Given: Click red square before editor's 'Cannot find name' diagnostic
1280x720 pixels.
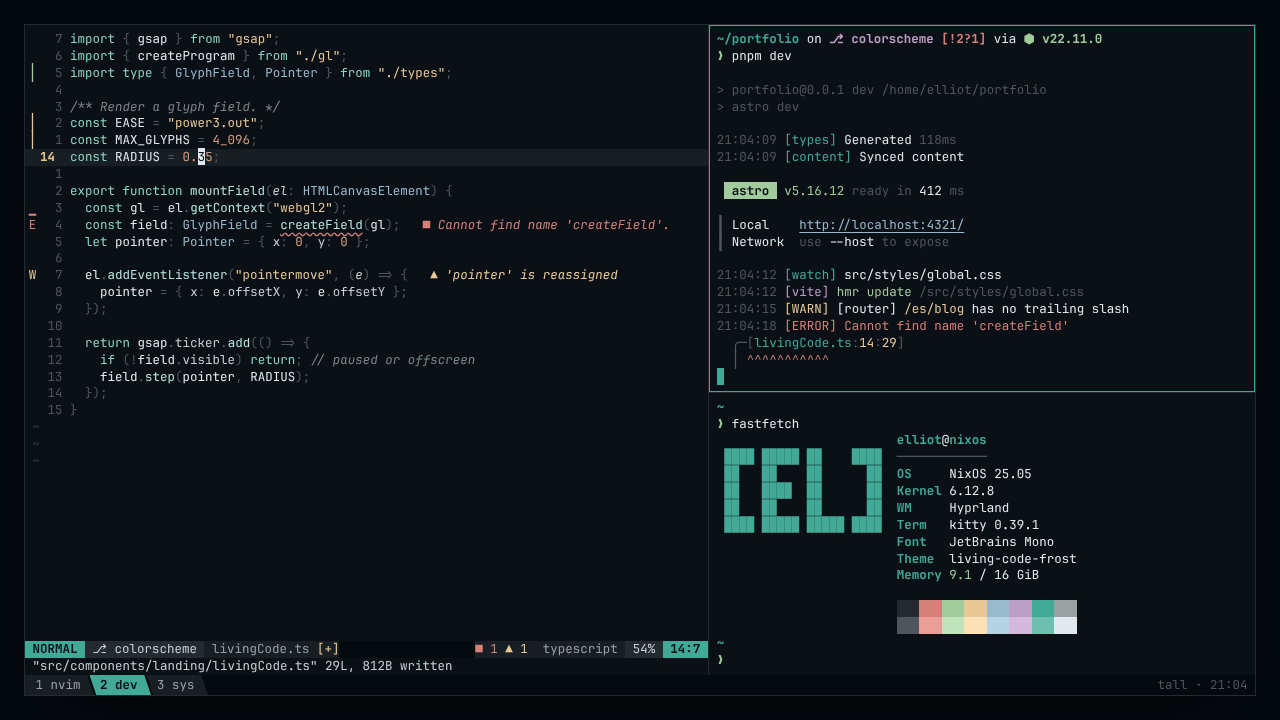Looking at the screenshot, I should (426, 225).
